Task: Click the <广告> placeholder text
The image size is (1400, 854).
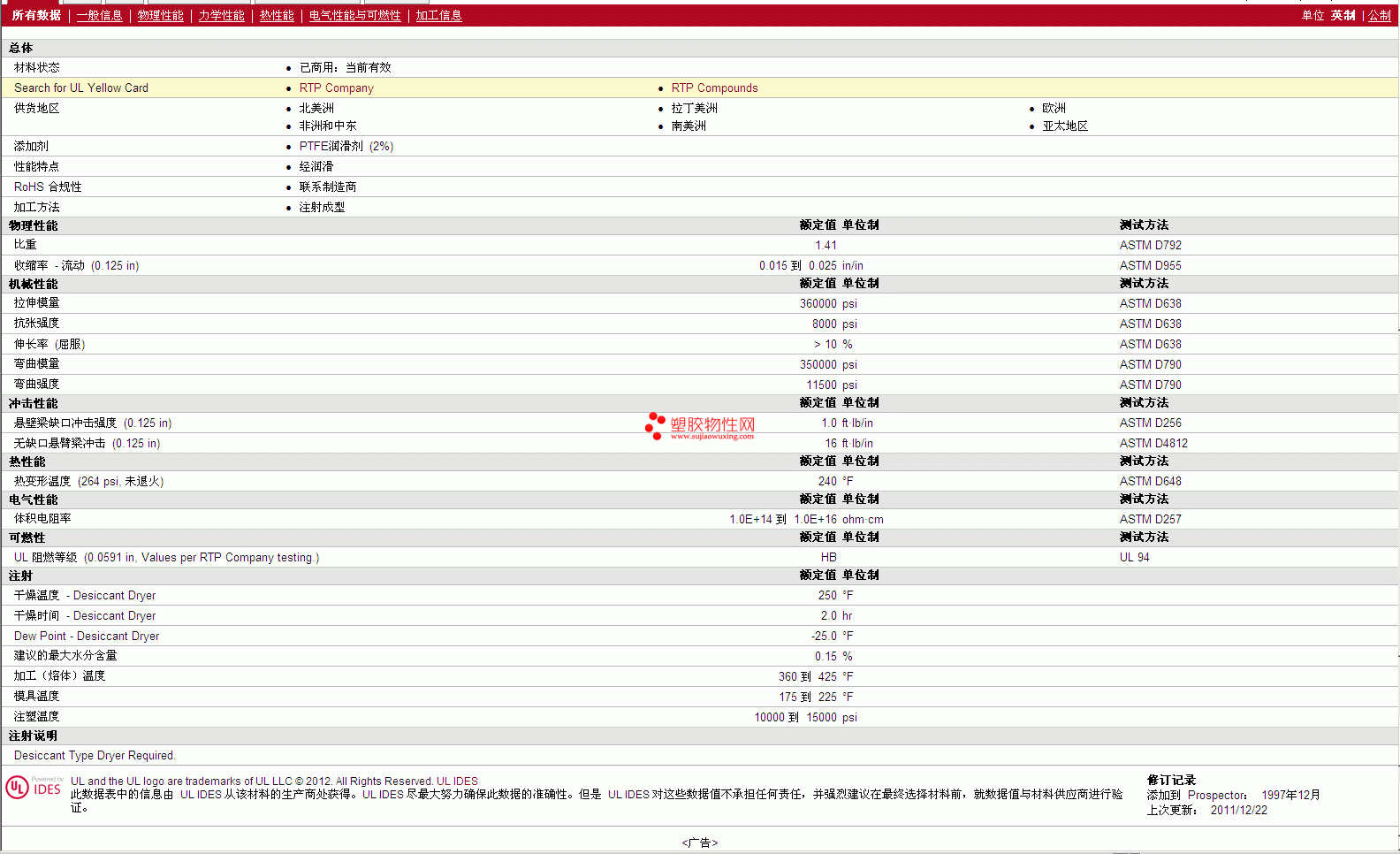Action: (x=700, y=843)
